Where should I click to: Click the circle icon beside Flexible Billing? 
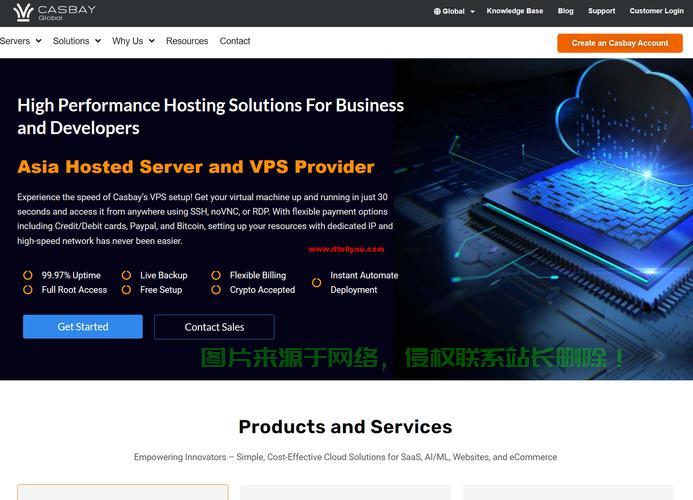coord(216,275)
